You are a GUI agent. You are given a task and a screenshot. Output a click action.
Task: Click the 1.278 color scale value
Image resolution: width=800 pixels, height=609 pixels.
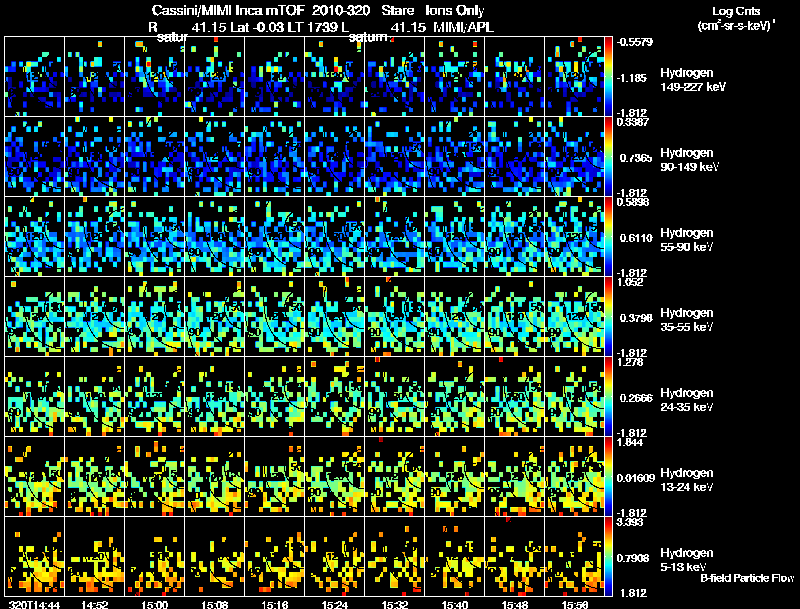coord(630,362)
